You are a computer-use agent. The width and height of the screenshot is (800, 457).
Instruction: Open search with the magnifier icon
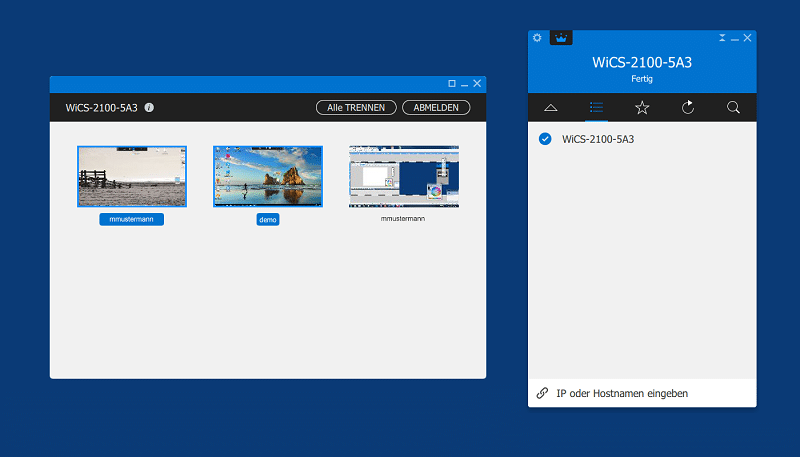pos(733,107)
